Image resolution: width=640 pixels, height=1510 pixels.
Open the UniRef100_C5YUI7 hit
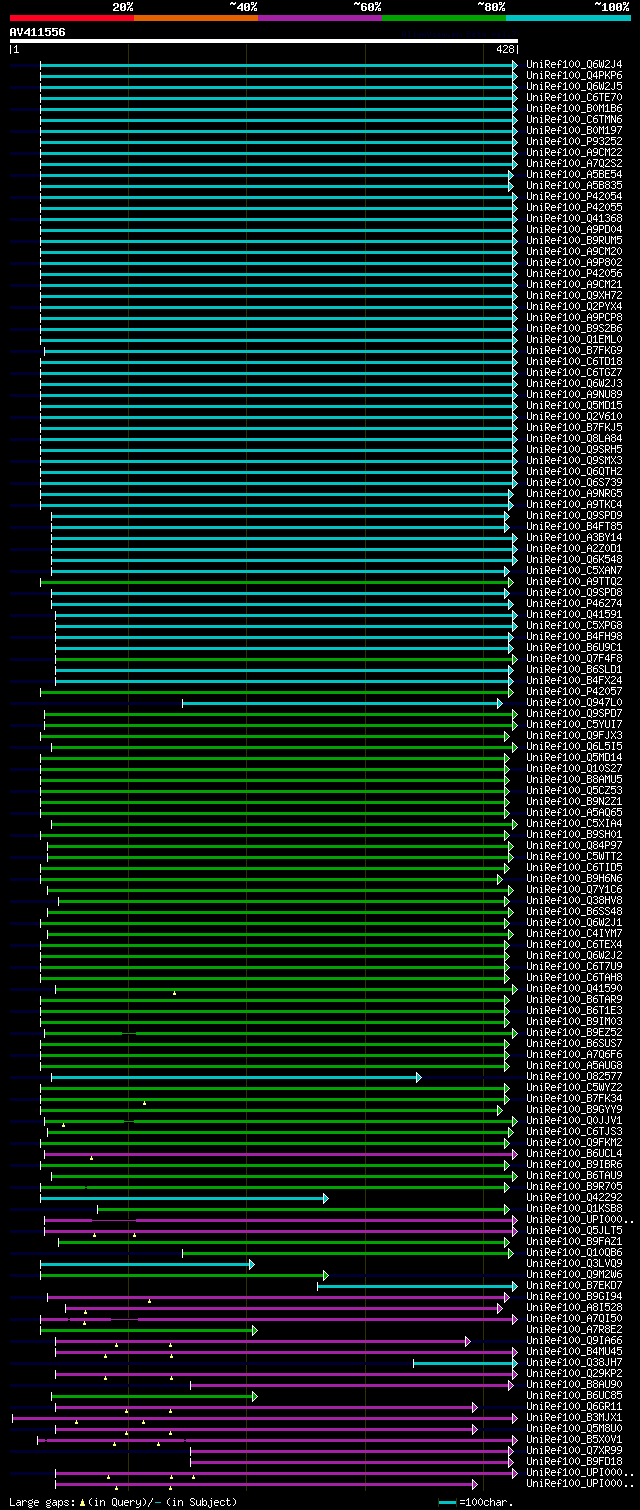point(574,725)
